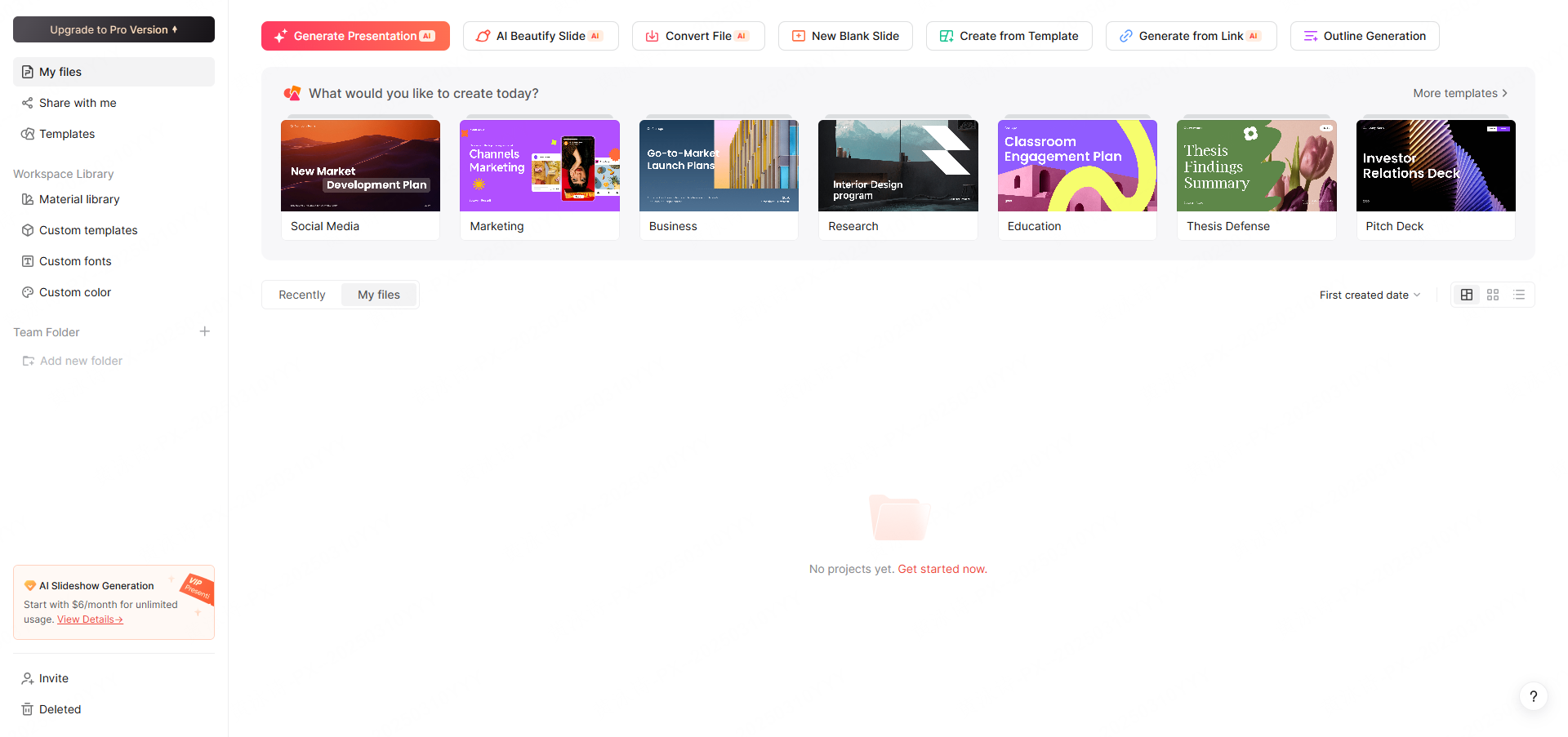This screenshot has width=1568, height=737.
Task: Select the My files tab
Action: pyautogui.click(x=379, y=295)
